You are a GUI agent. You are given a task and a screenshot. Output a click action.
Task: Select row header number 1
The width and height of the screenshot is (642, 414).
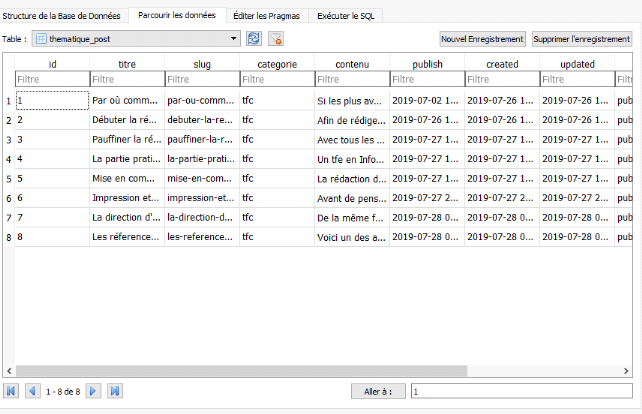[9, 101]
